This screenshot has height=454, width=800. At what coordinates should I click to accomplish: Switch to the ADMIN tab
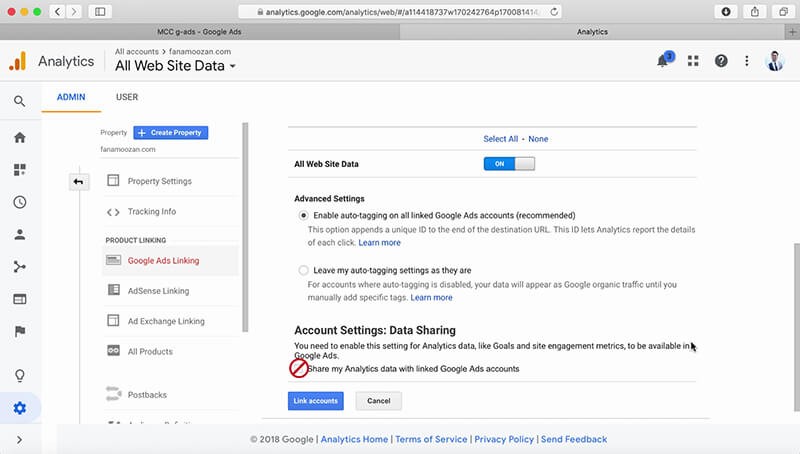[71, 97]
